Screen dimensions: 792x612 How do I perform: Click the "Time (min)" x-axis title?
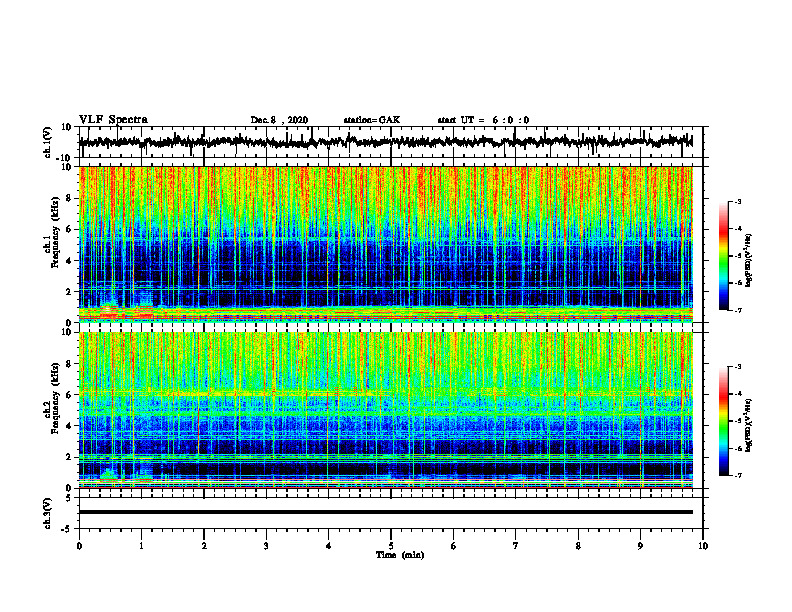click(400, 555)
